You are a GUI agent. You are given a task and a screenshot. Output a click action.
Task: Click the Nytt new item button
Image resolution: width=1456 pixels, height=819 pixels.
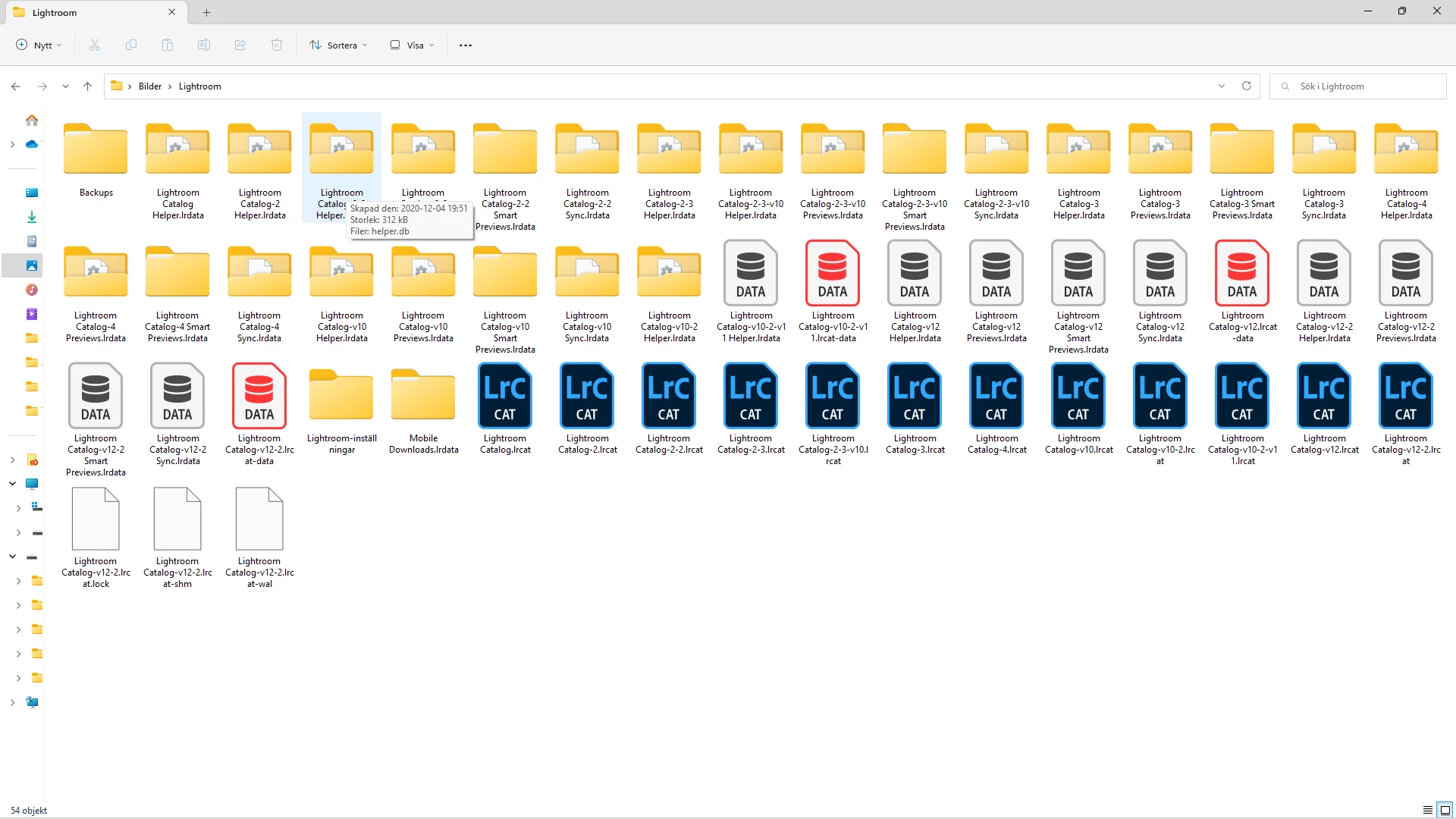click(x=39, y=45)
